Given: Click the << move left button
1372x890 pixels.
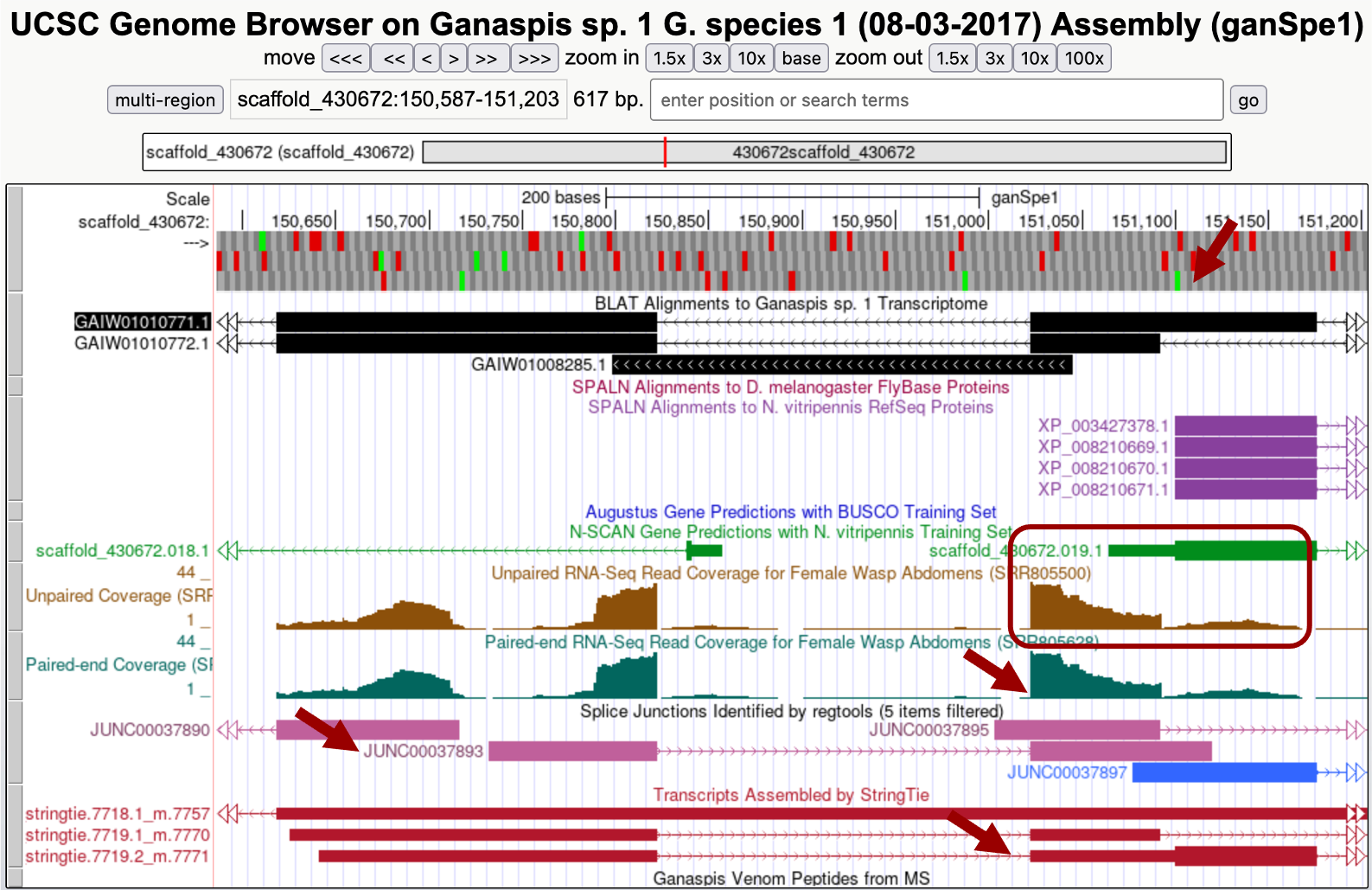Looking at the screenshot, I should 393,59.
